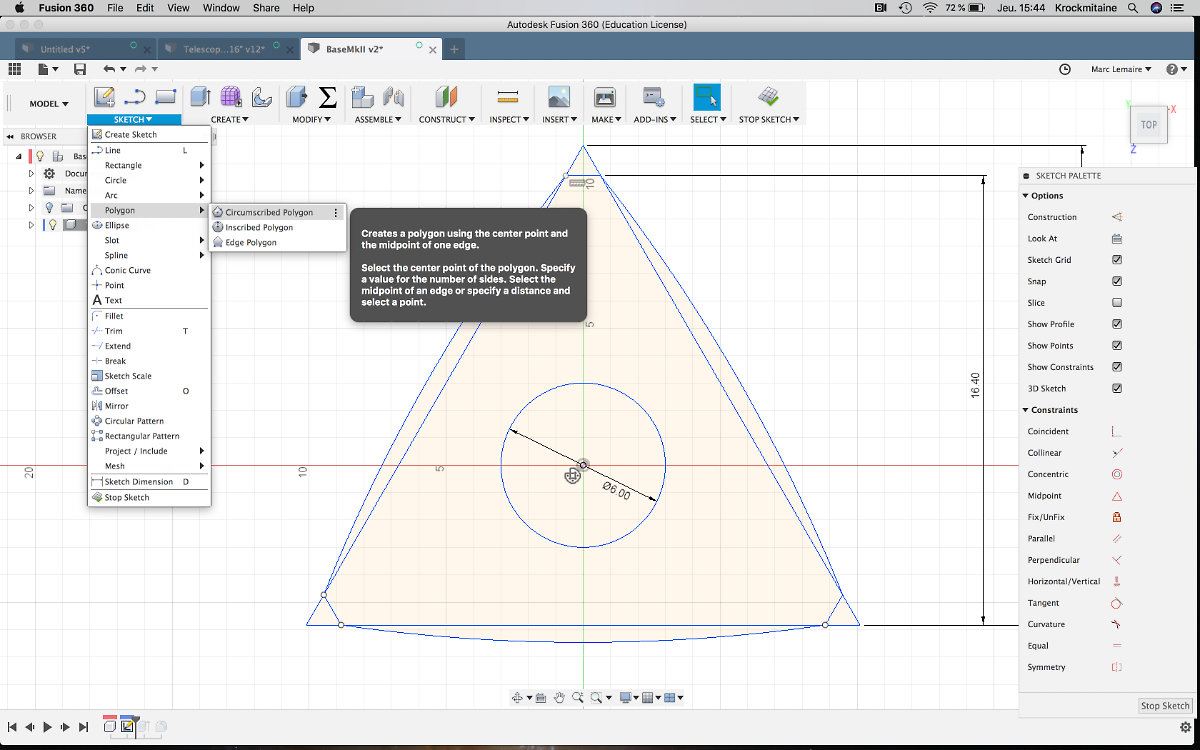
Task: Open the ASSEMBLE dropdown menu
Action: [378, 119]
